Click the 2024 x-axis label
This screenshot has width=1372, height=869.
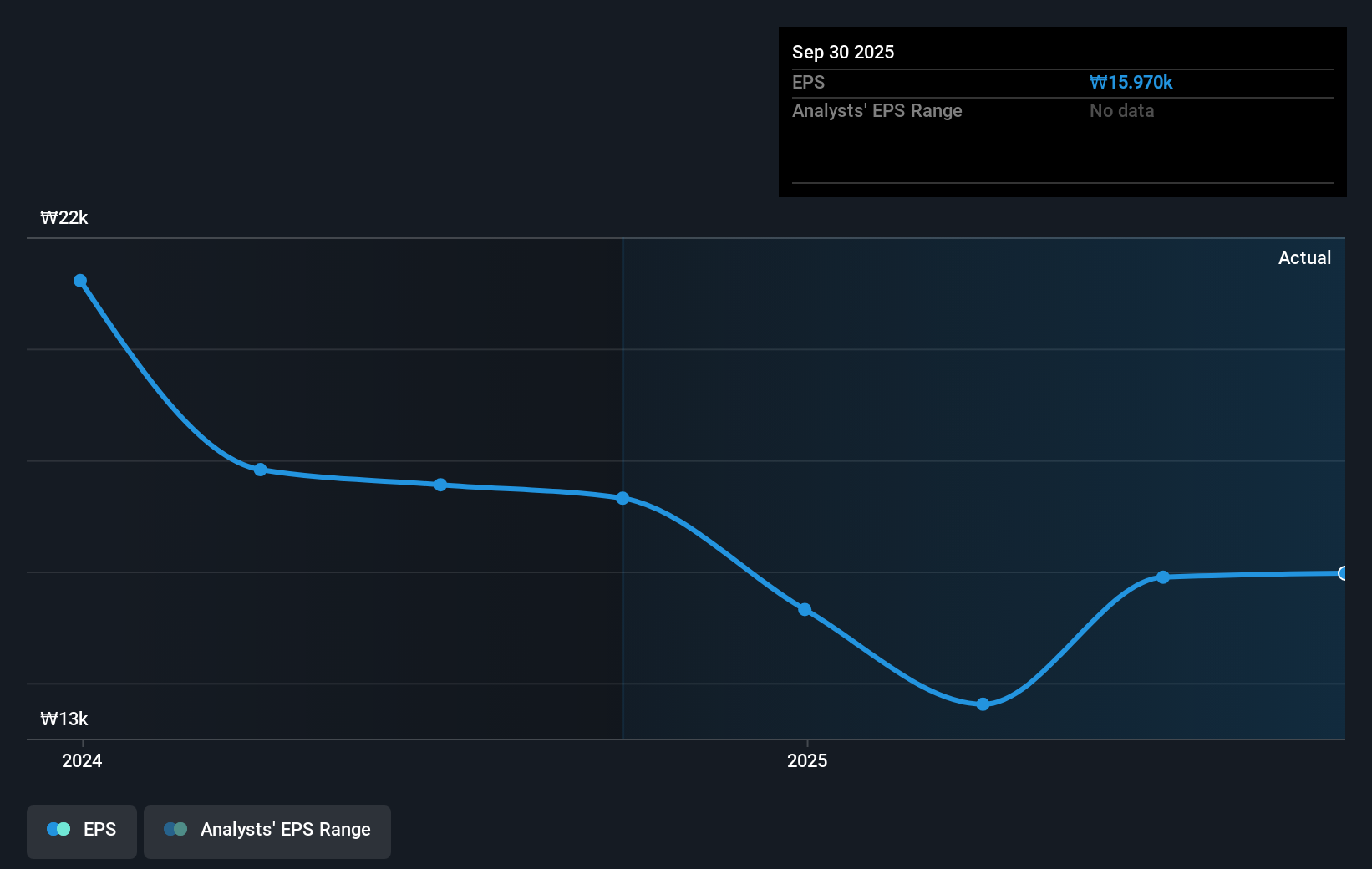click(x=82, y=760)
